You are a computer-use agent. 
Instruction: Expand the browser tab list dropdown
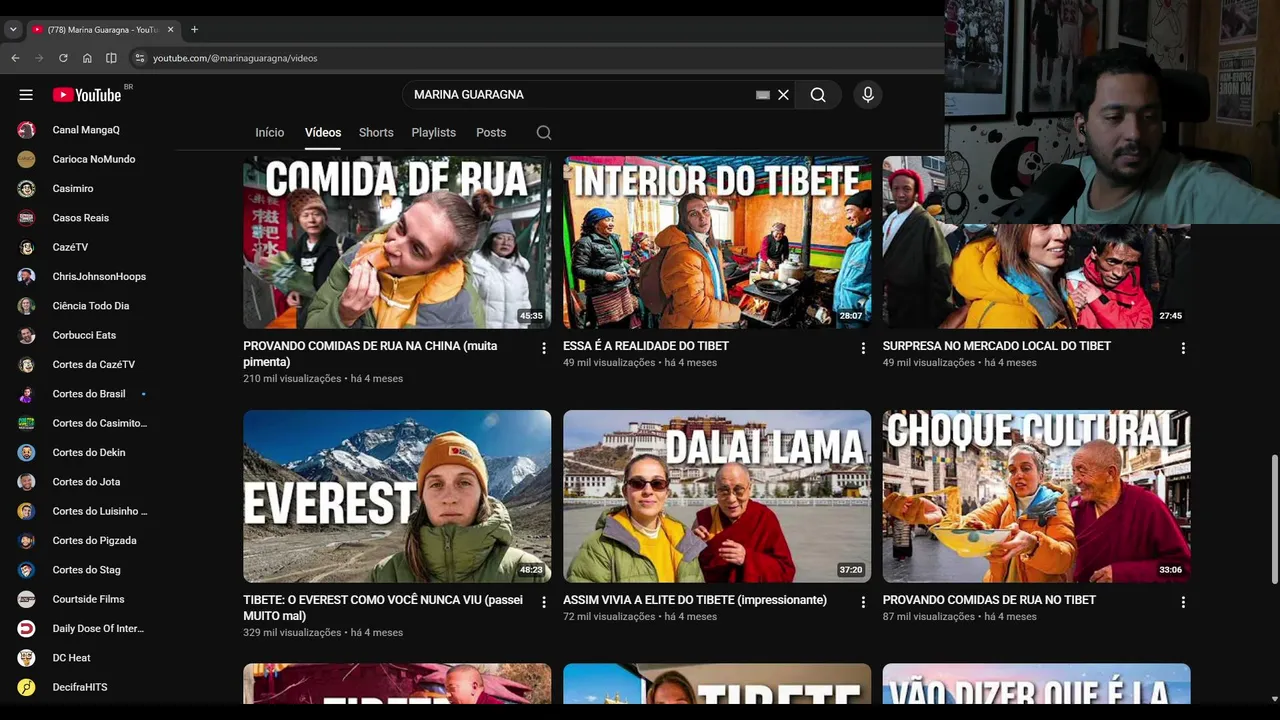point(13,29)
